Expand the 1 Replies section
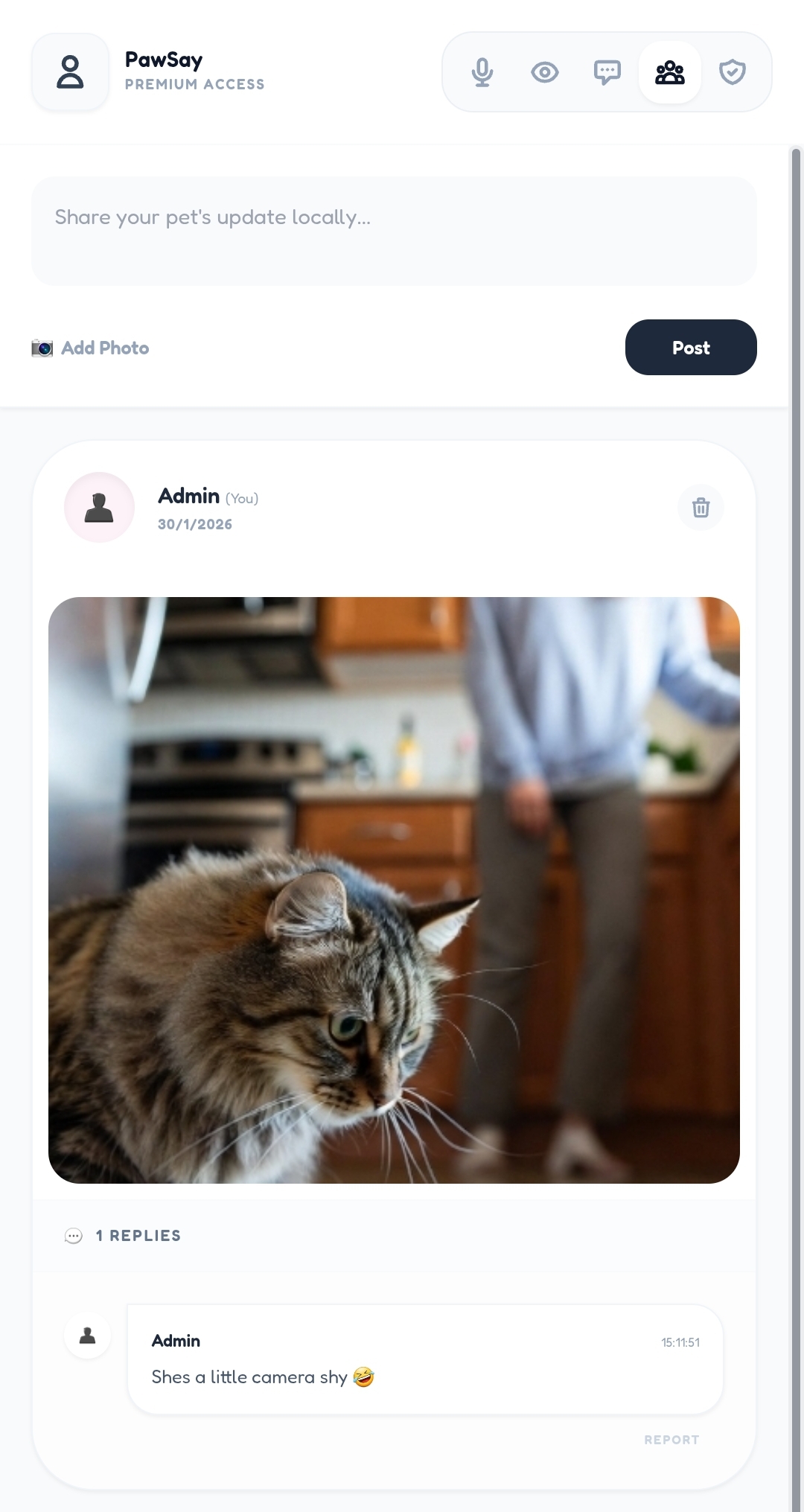The width and height of the screenshot is (804, 1512). 138,1236
